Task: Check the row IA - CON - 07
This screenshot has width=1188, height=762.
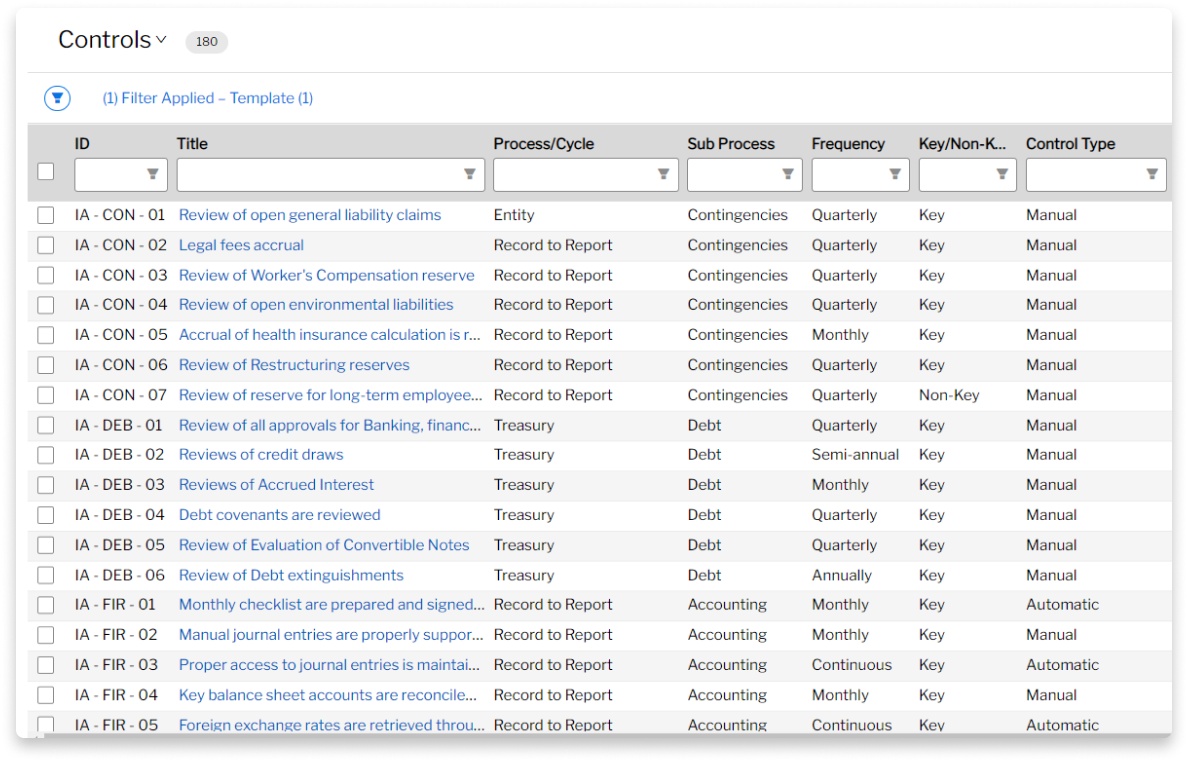Action: pos(45,395)
